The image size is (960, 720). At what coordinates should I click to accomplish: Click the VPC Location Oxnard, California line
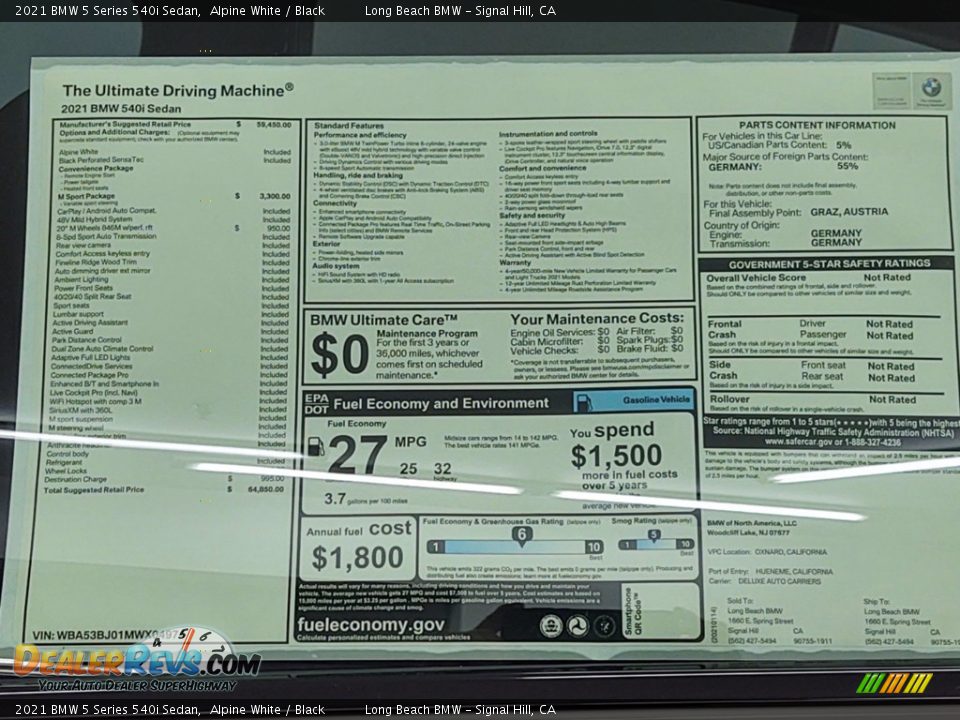tap(767, 552)
